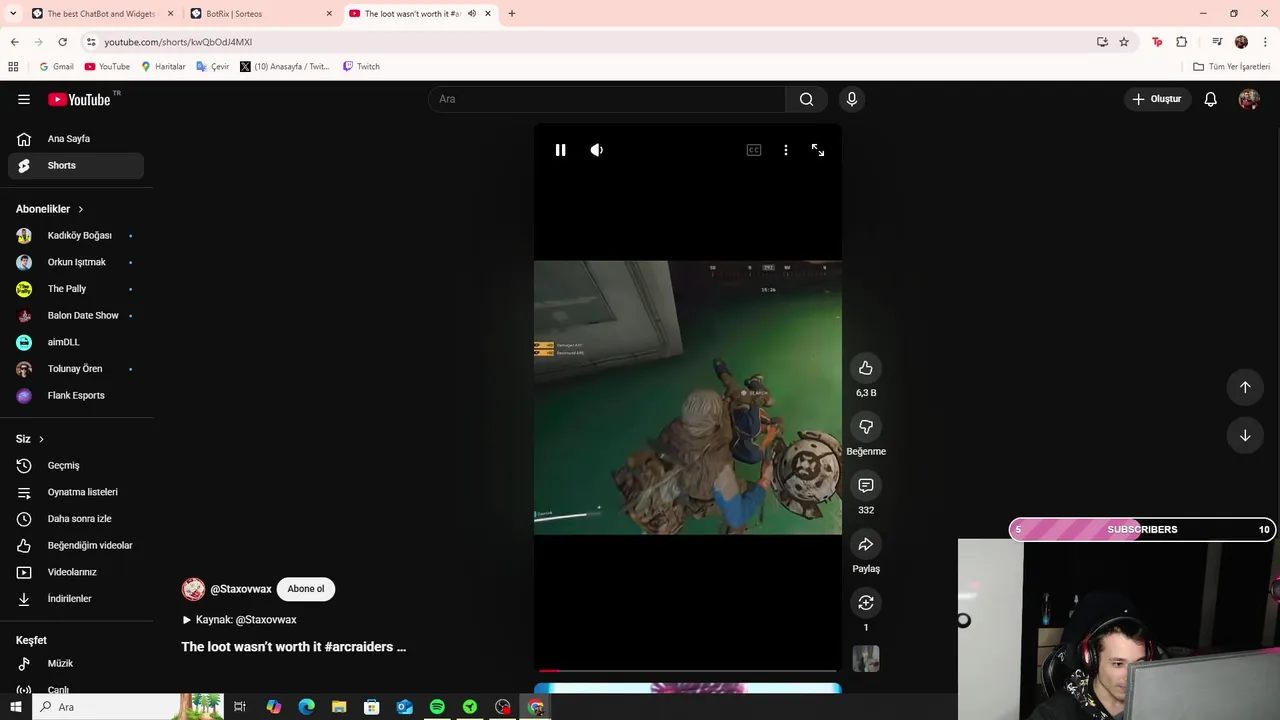Image resolution: width=1280 pixels, height=720 pixels.
Task: Like the Short with thumbs up
Action: point(866,368)
